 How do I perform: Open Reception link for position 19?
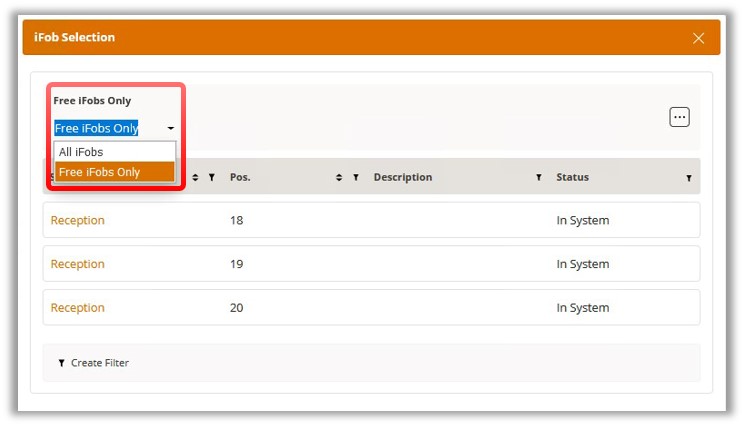click(77, 264)
